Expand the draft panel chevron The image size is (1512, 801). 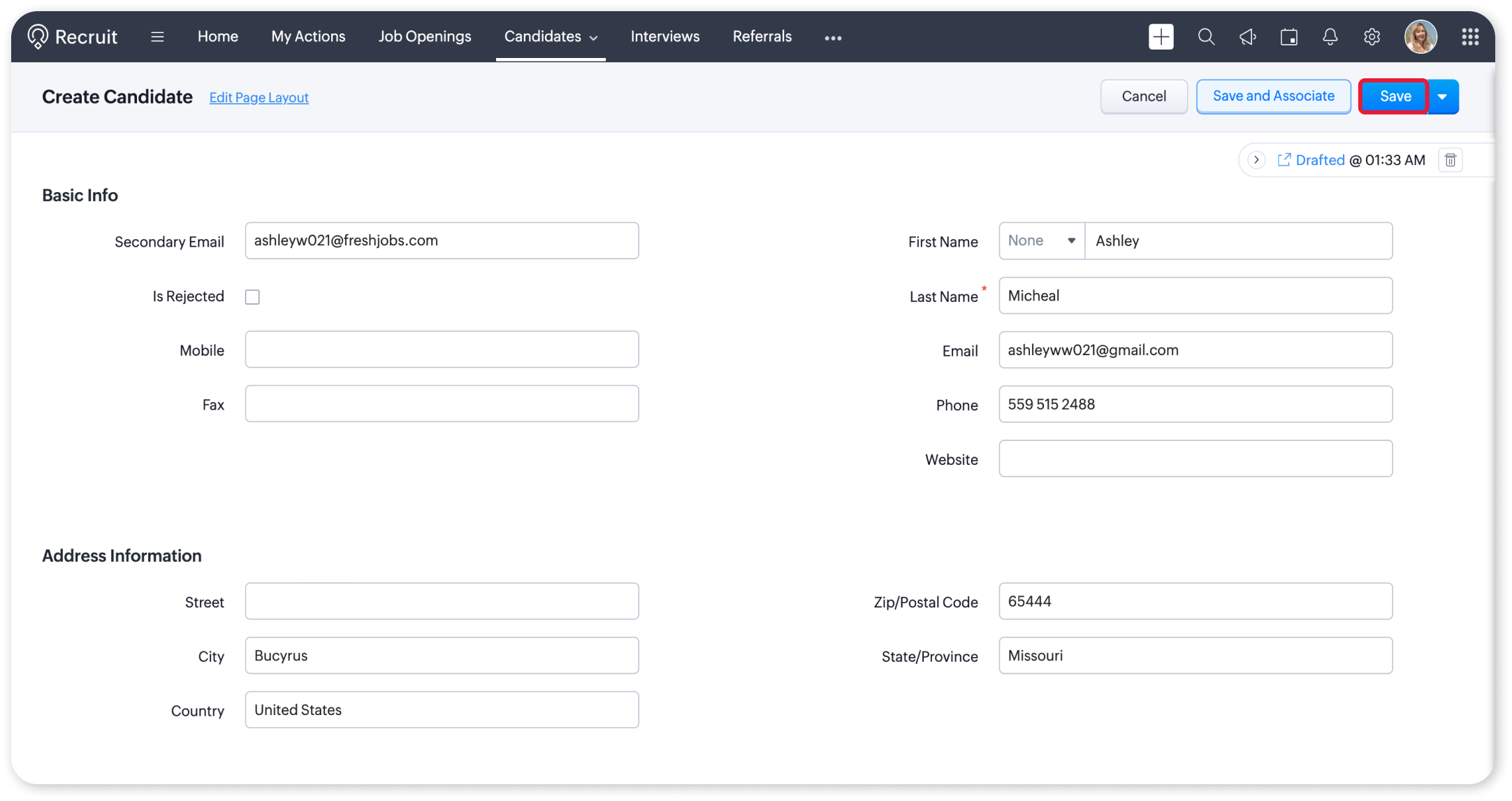tap(1256, 160)
